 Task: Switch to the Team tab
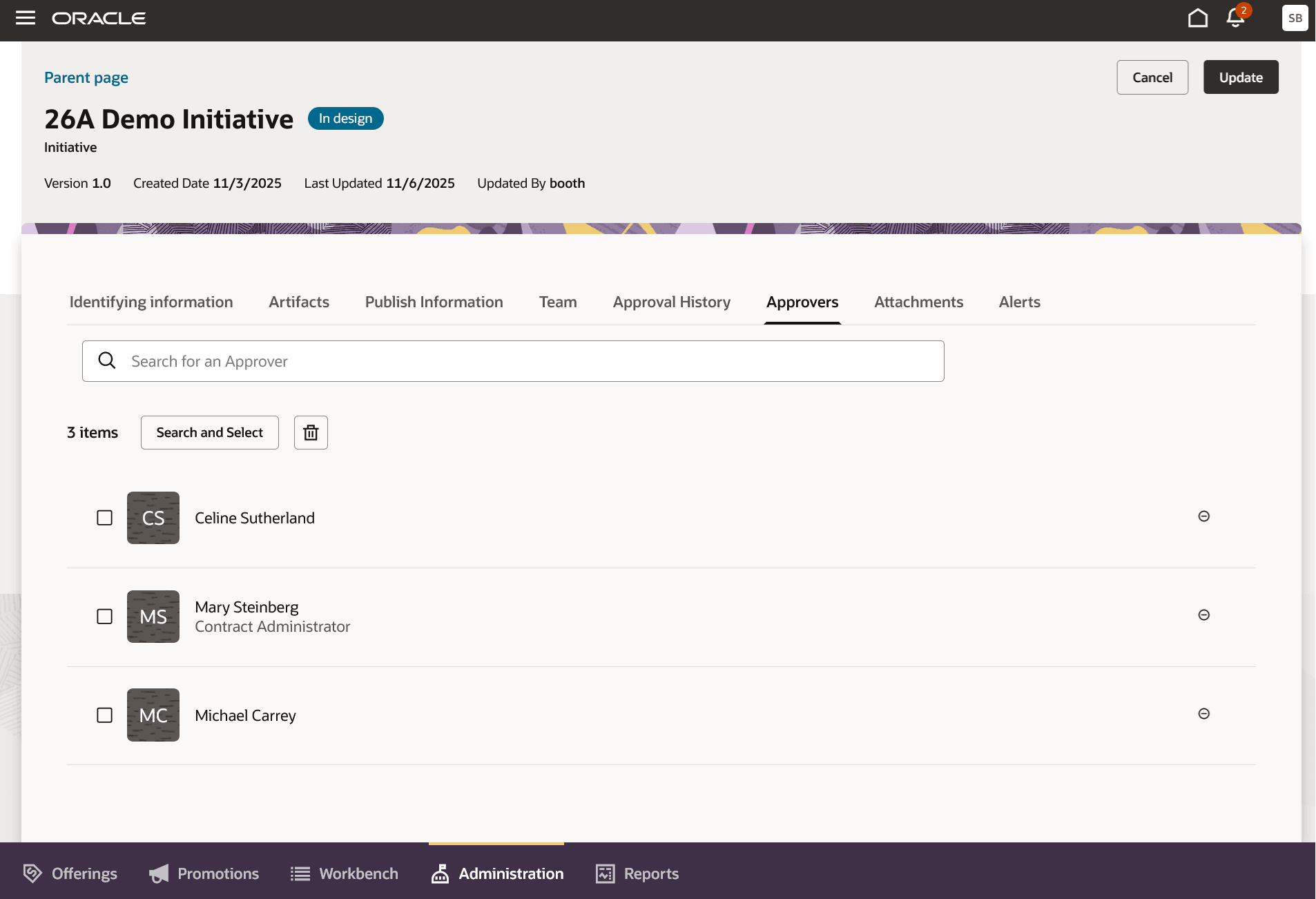click(x=557, y=302)
